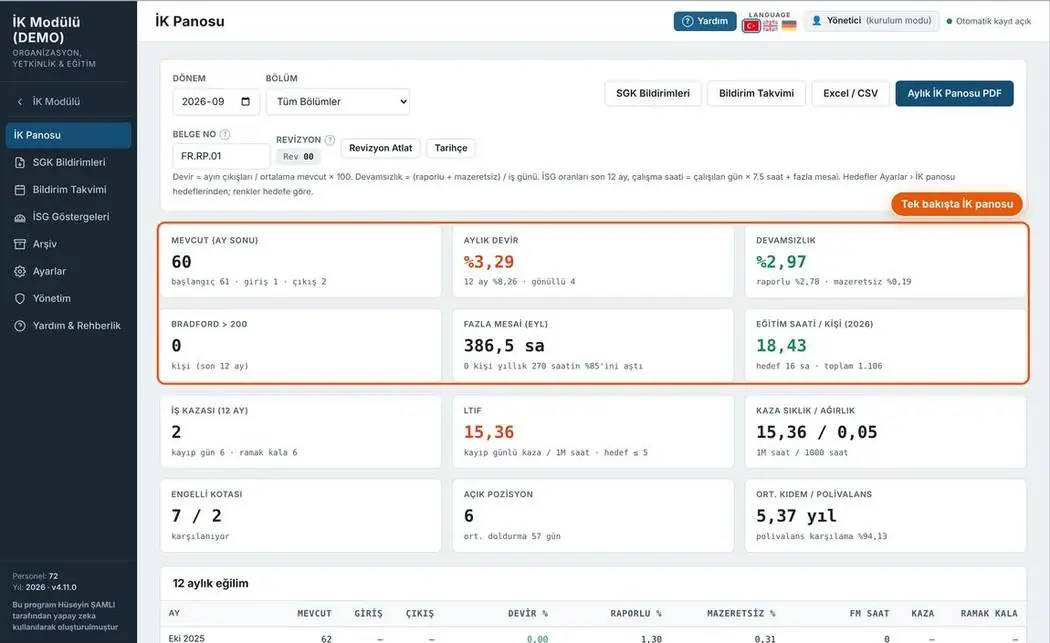The image size is (1050, 643).
Task: Click the help icon next to Belge No
Action: (x=225, y=134)
